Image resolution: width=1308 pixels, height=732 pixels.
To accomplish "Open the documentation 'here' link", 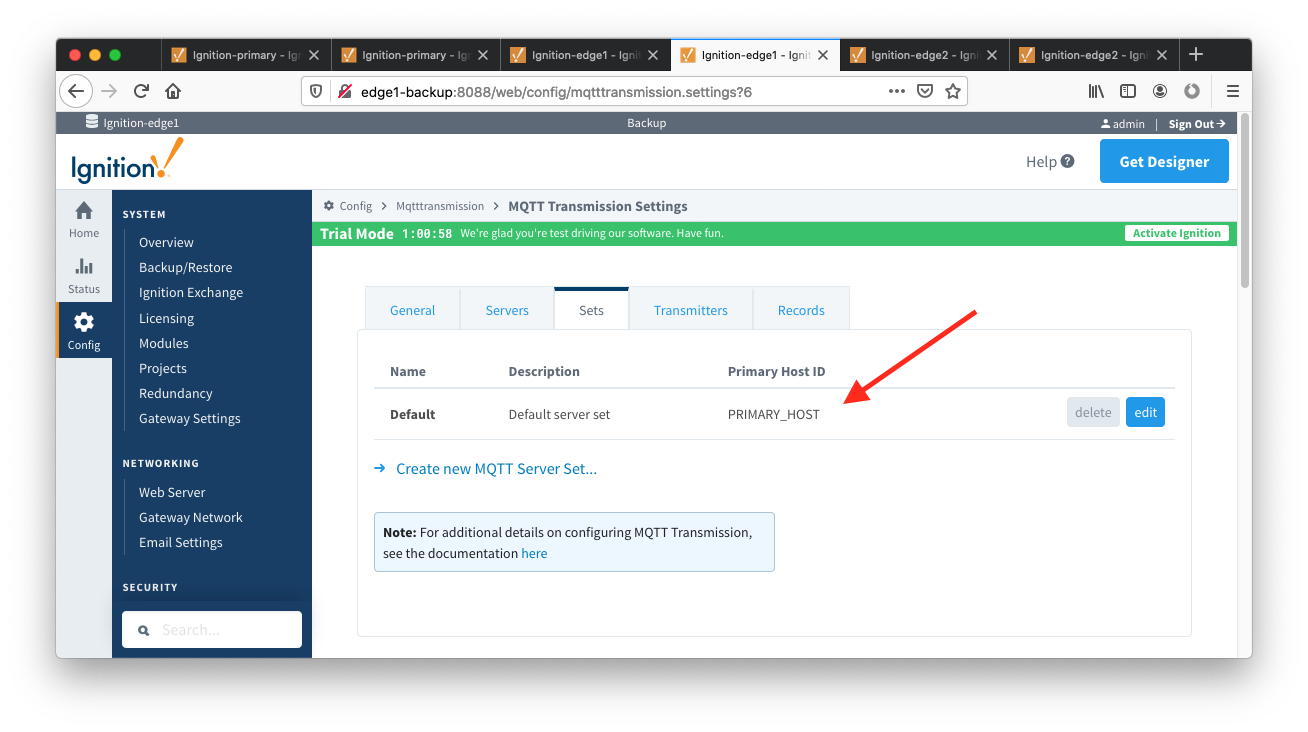I will [534, 553].
